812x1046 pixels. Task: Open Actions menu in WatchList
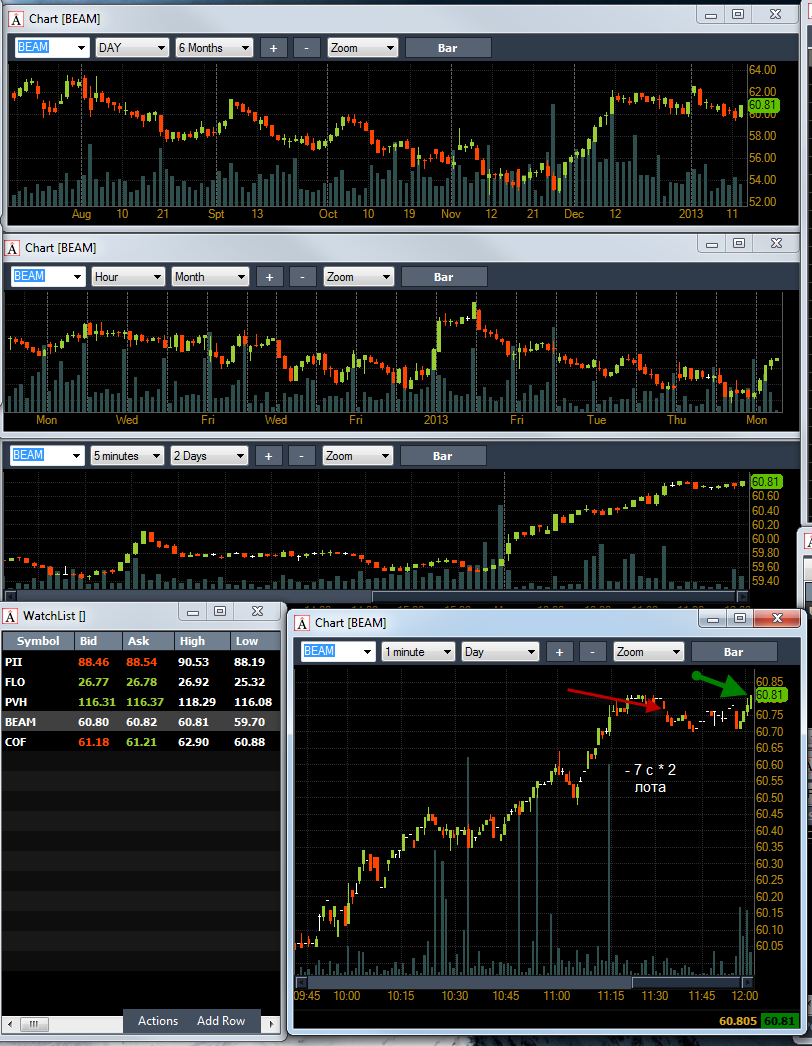tap(158, 1021)
